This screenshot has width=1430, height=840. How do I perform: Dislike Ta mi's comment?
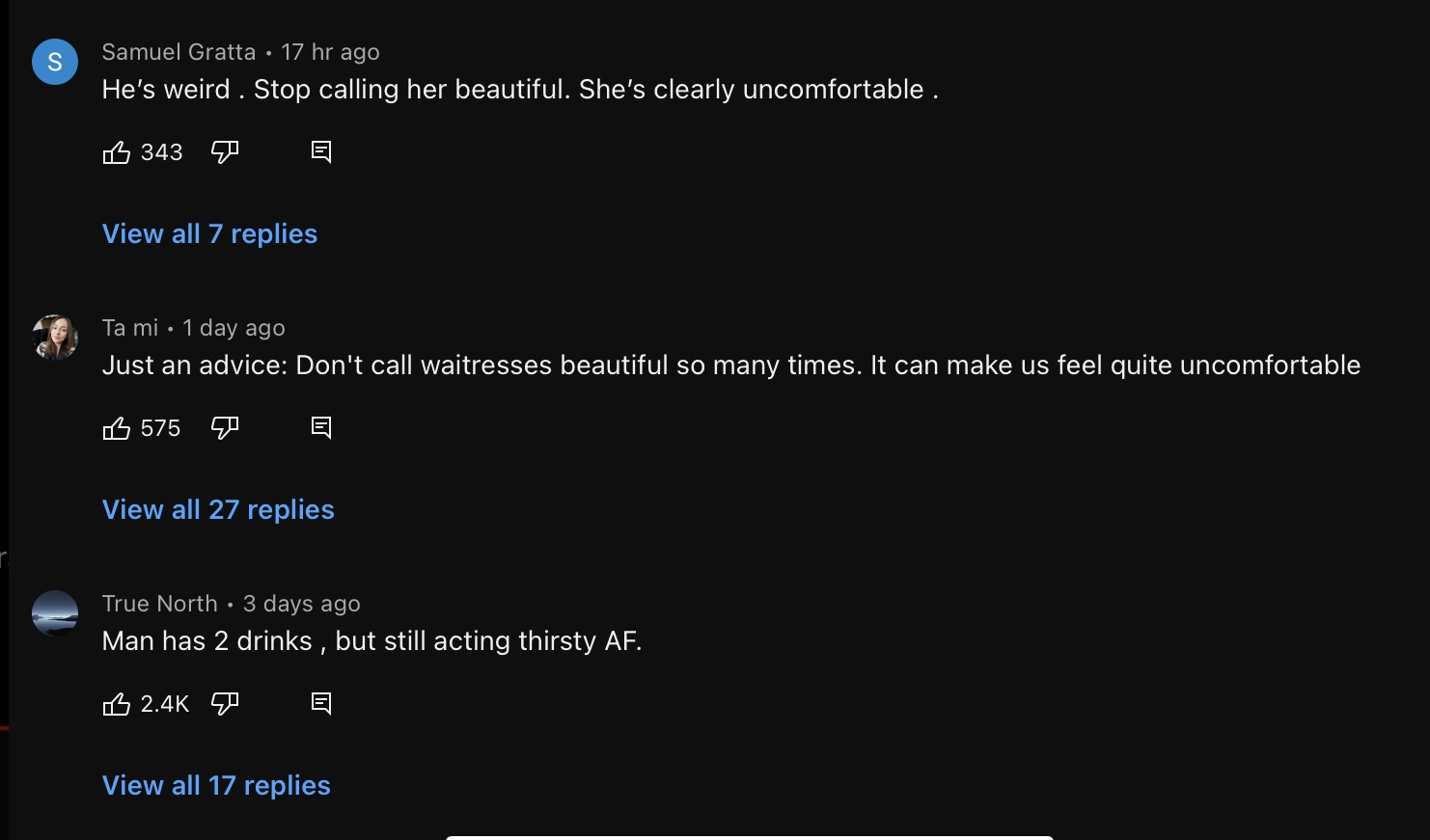tap(225, 428)
